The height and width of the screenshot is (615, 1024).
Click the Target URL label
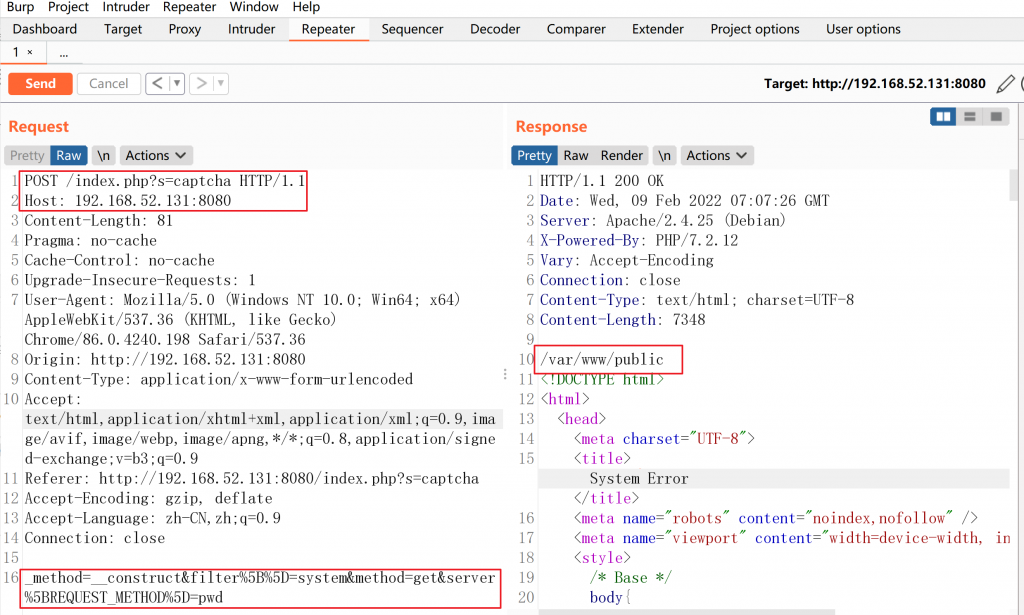tap(874, 84)
